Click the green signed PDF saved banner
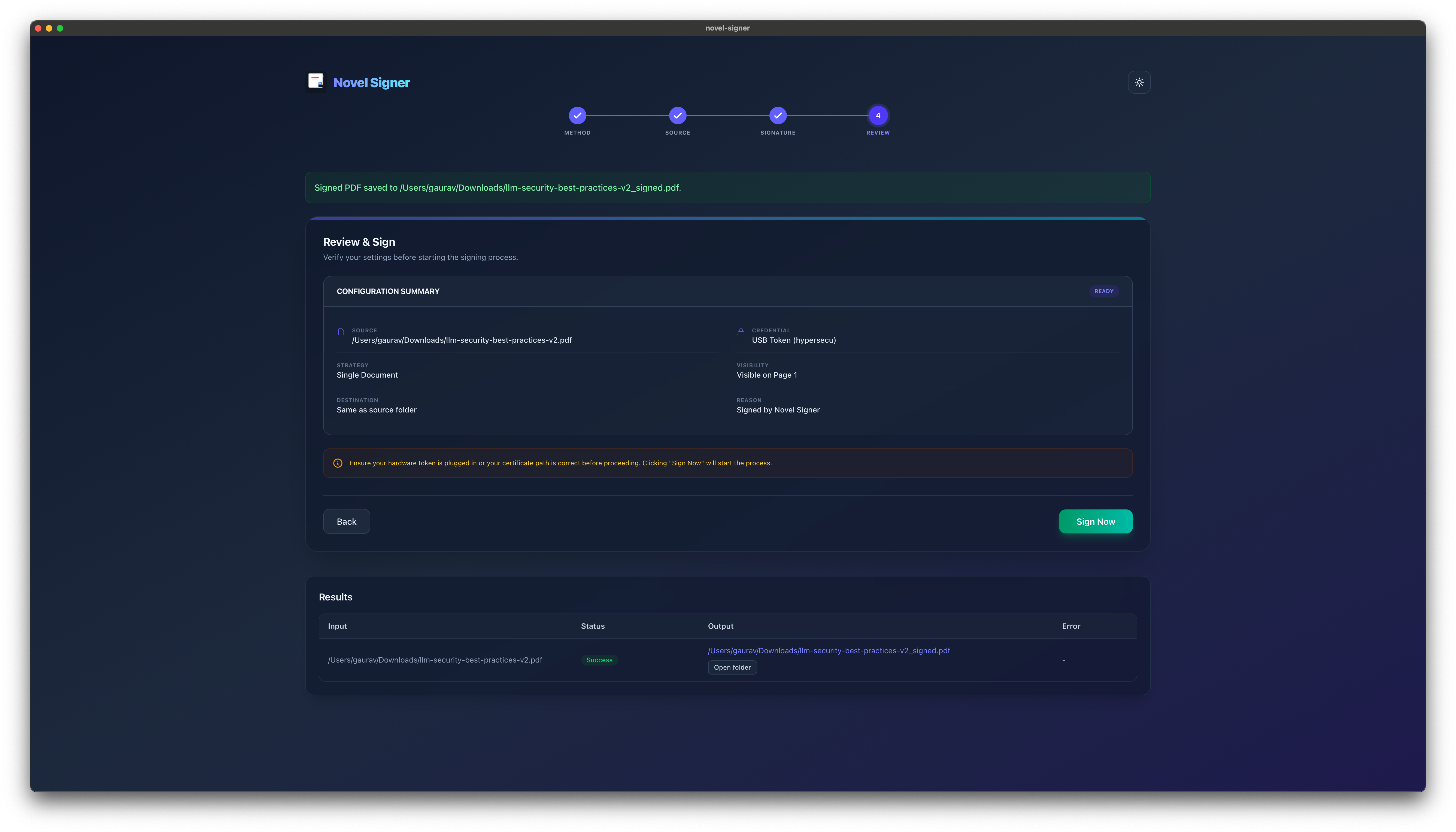This screenshot has height=832, width=1456. coord(727,188)
